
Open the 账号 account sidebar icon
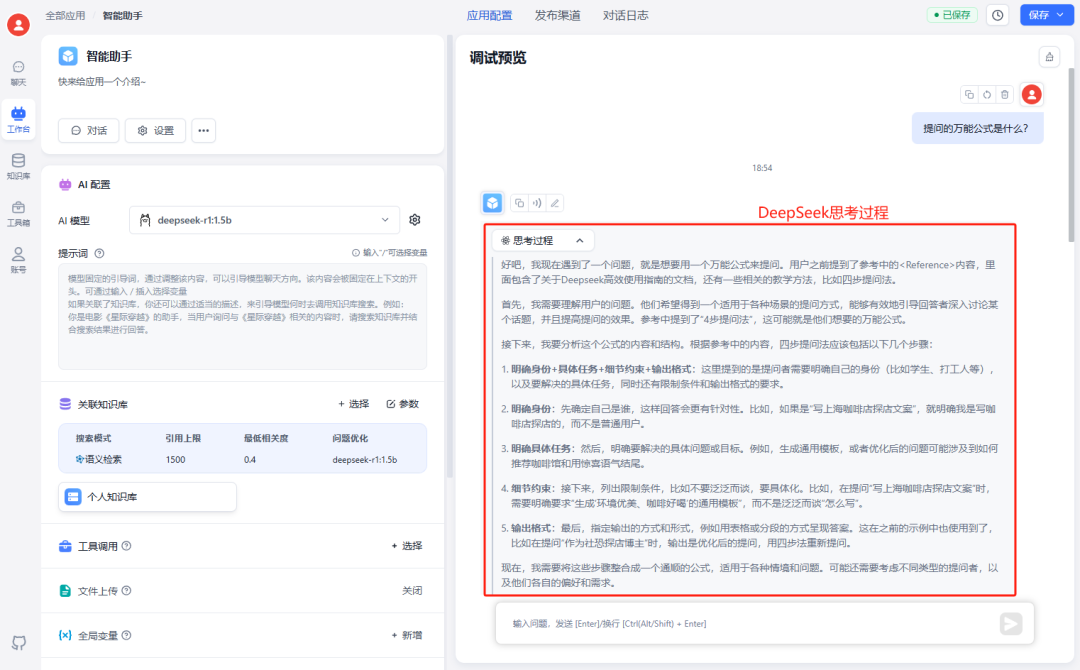tap(19, 260)
